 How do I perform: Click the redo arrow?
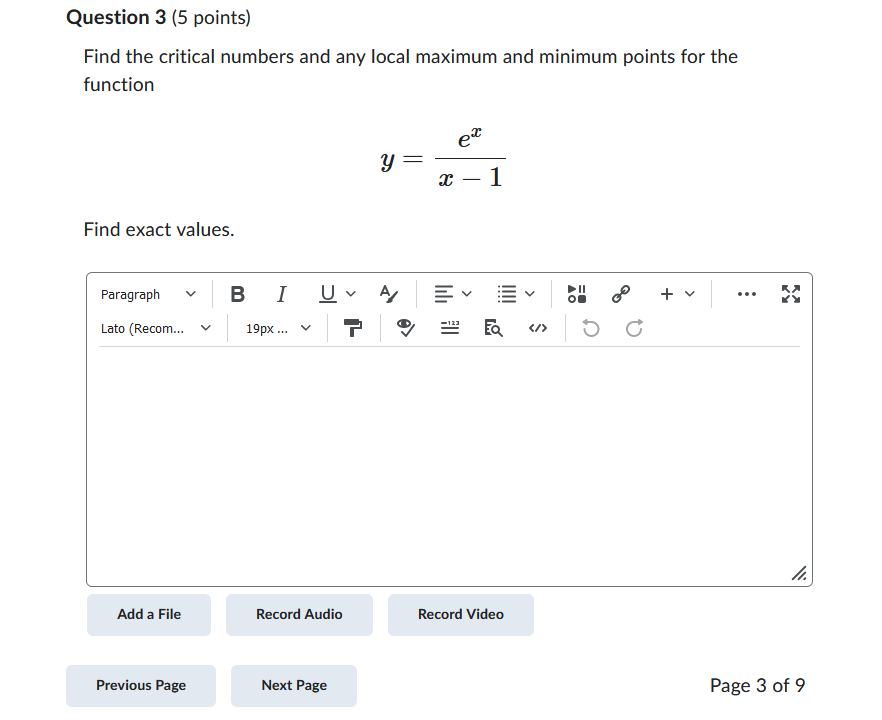tap(632, 327)
